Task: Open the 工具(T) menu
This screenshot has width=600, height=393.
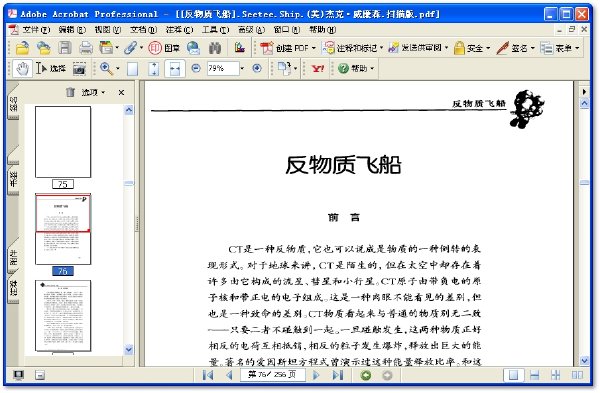Action: coord(215,29)
